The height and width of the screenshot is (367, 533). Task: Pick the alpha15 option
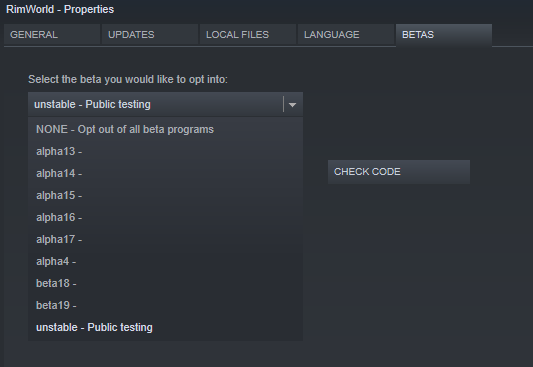tap(166, 196)
